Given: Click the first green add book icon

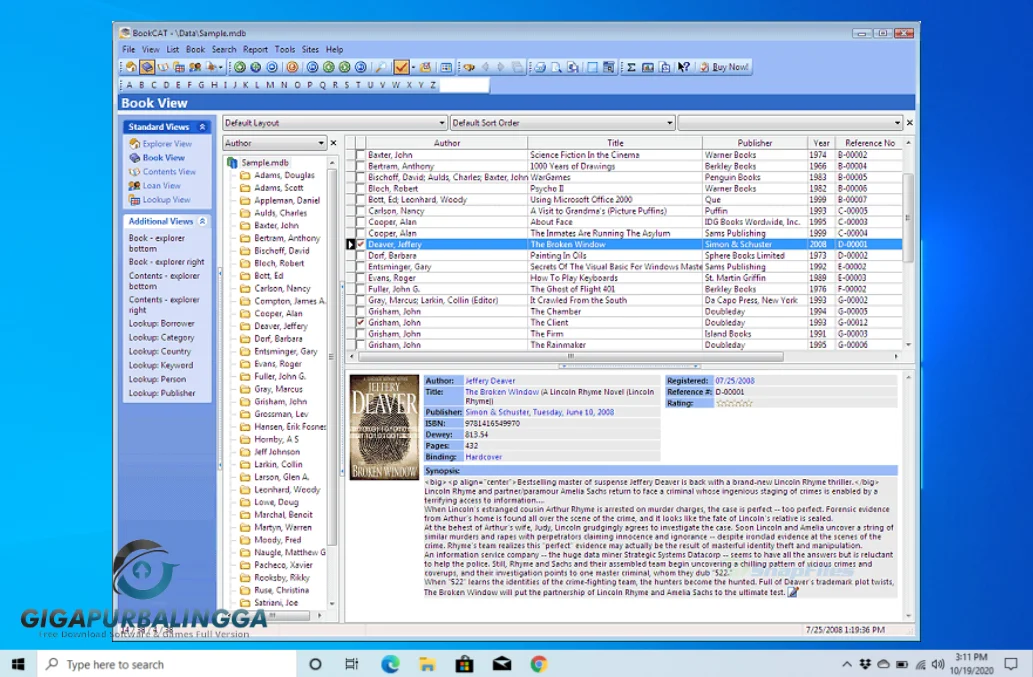Looking at the screenshot, I should [x=240, y=67].
